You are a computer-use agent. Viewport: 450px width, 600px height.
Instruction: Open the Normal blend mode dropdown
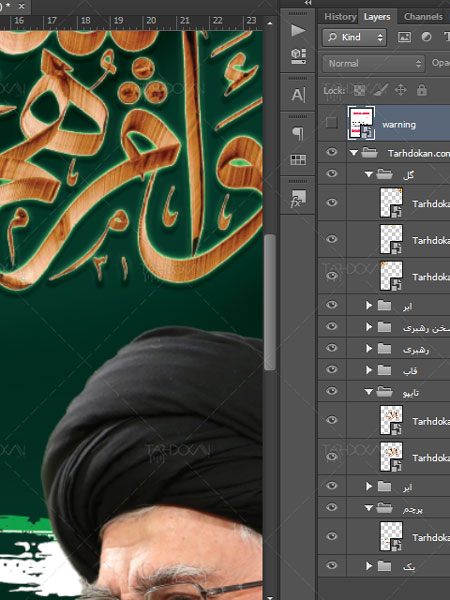(x=373, y=63)
